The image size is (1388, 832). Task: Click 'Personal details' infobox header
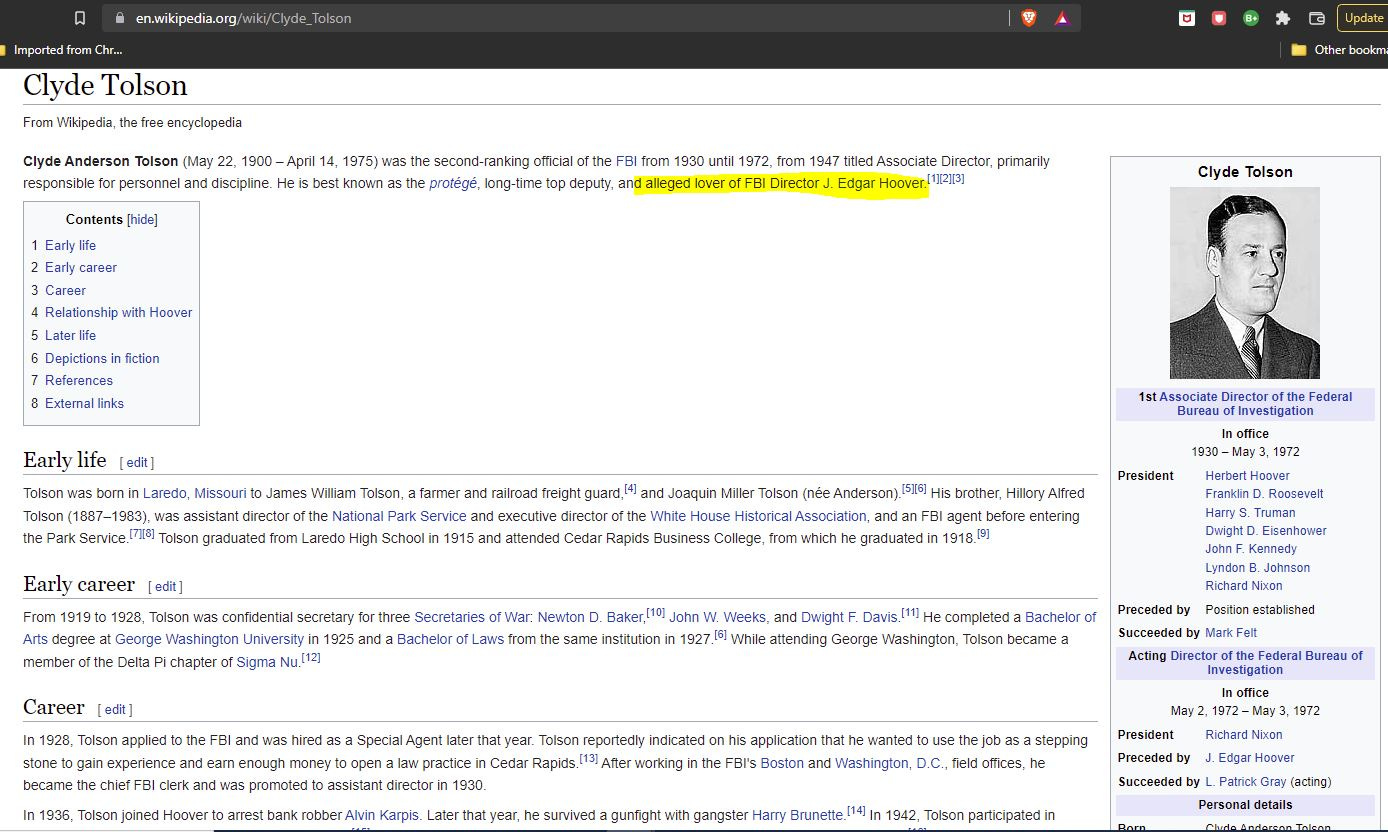[1245, 805]
